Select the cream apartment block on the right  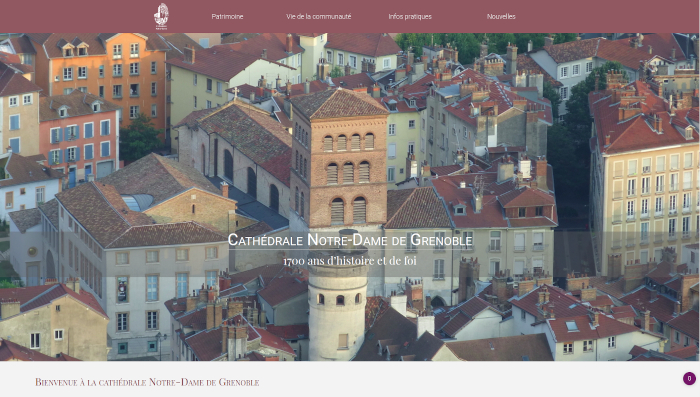[x=644, y=179]
